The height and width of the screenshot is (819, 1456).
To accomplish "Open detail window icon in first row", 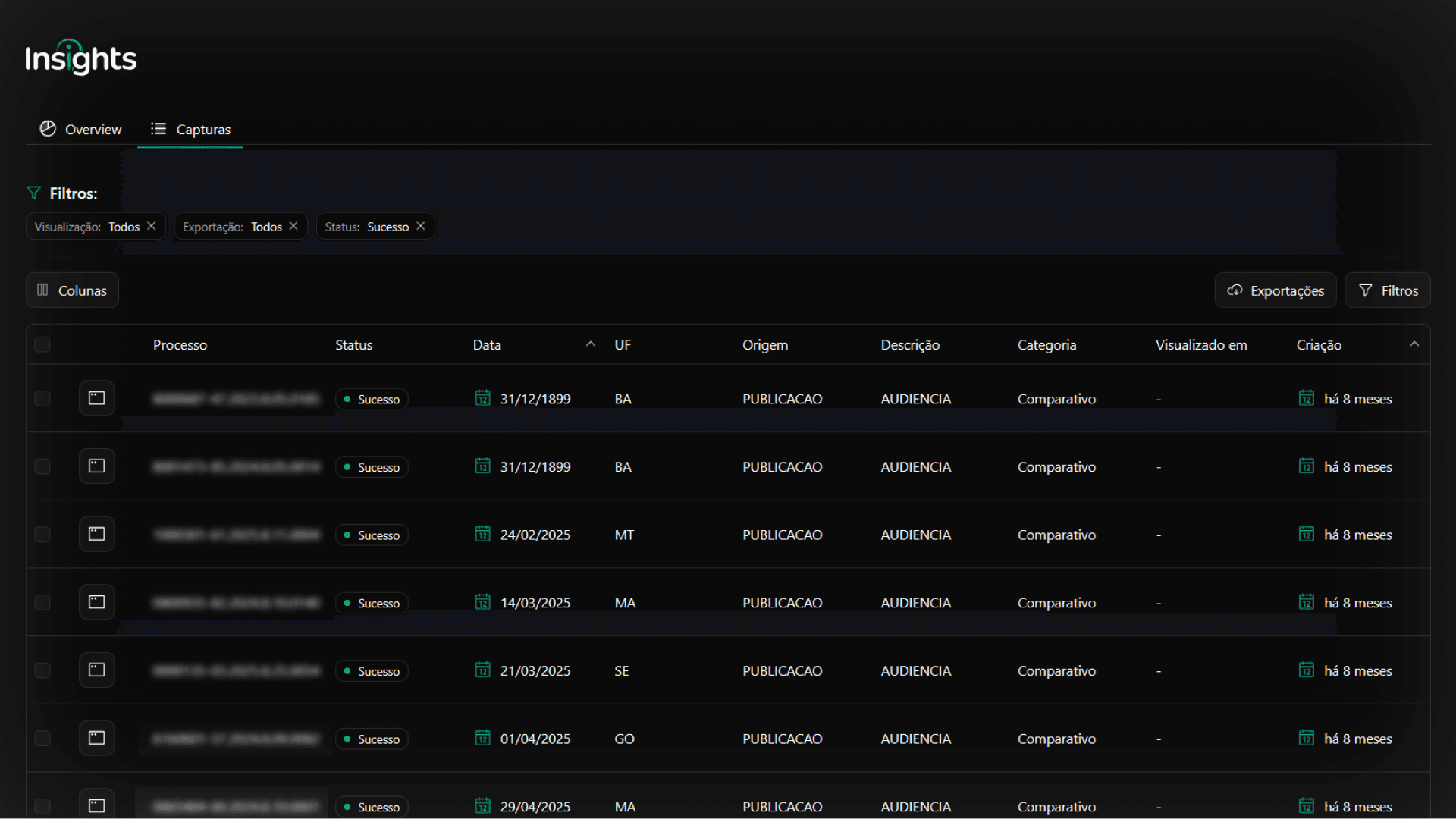I will pos(96,398).
